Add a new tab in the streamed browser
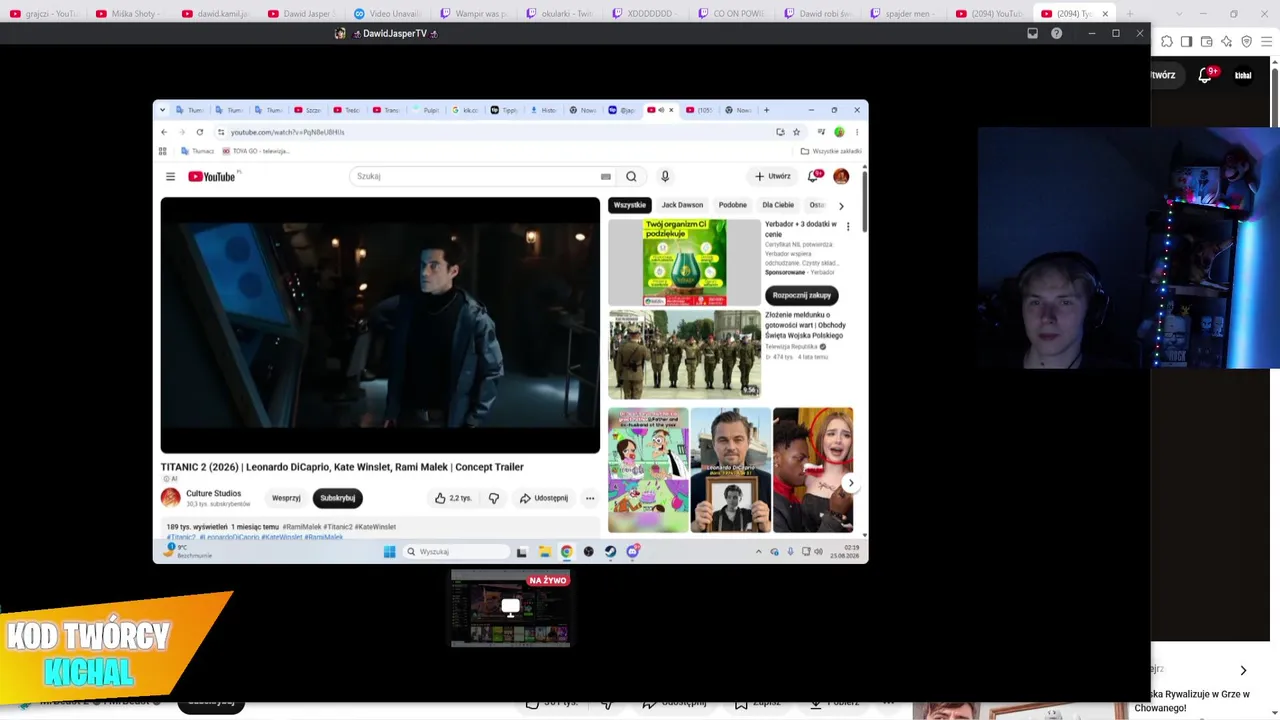This screenshot has height=720, width=1280. [766, 110]
